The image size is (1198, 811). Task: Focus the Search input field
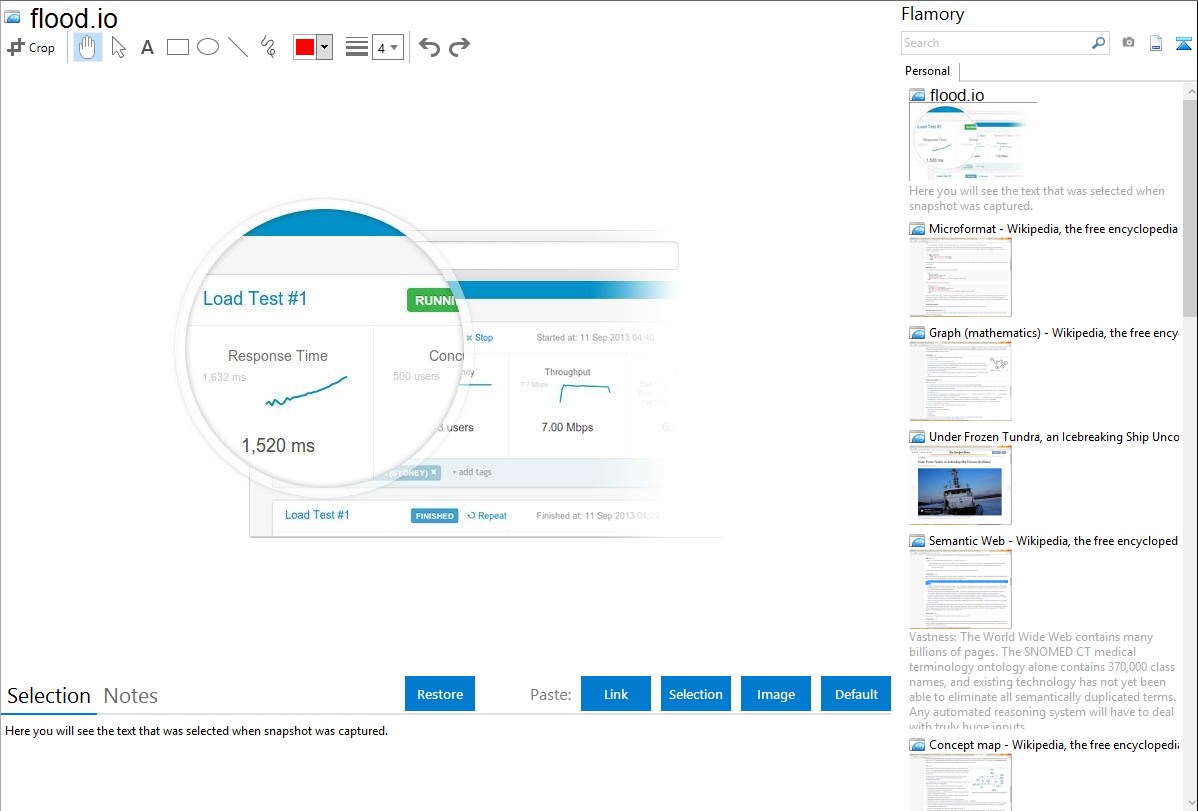[996, 43]
